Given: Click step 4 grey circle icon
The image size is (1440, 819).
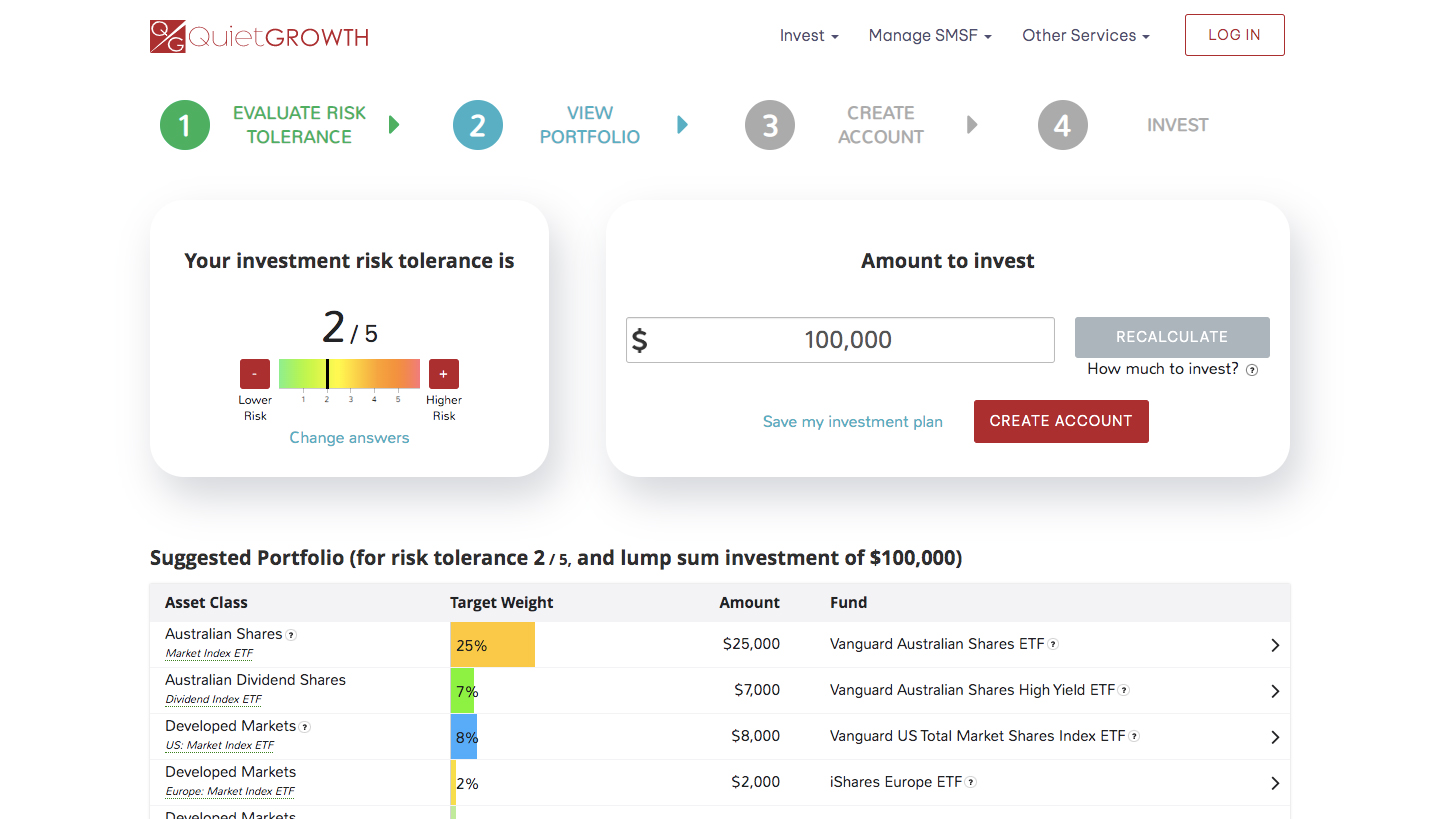Looking at the screenshot, I should (x=1063, y=125).
